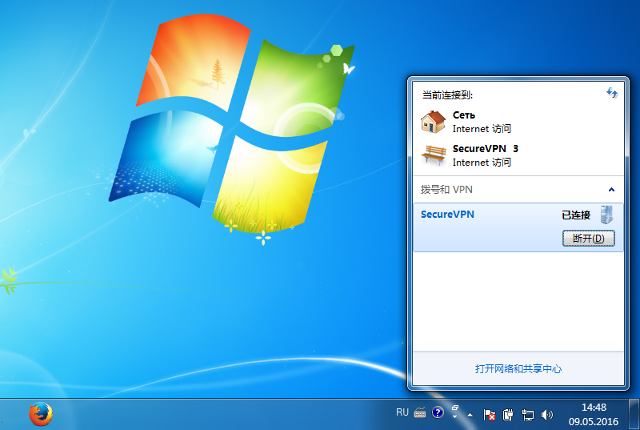Open 打开网络和共享中心 link
The image size is (640, 430).
[518, 369]
